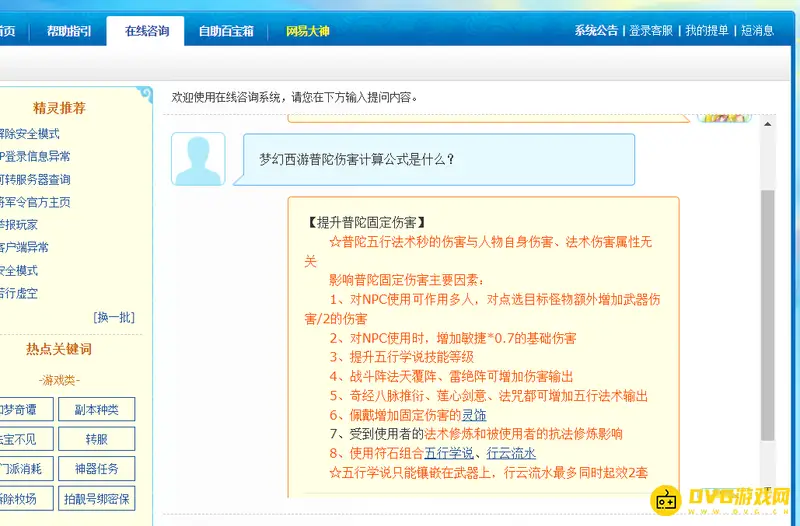Select 客户端异常 recommendation

(x=24, y=247)
